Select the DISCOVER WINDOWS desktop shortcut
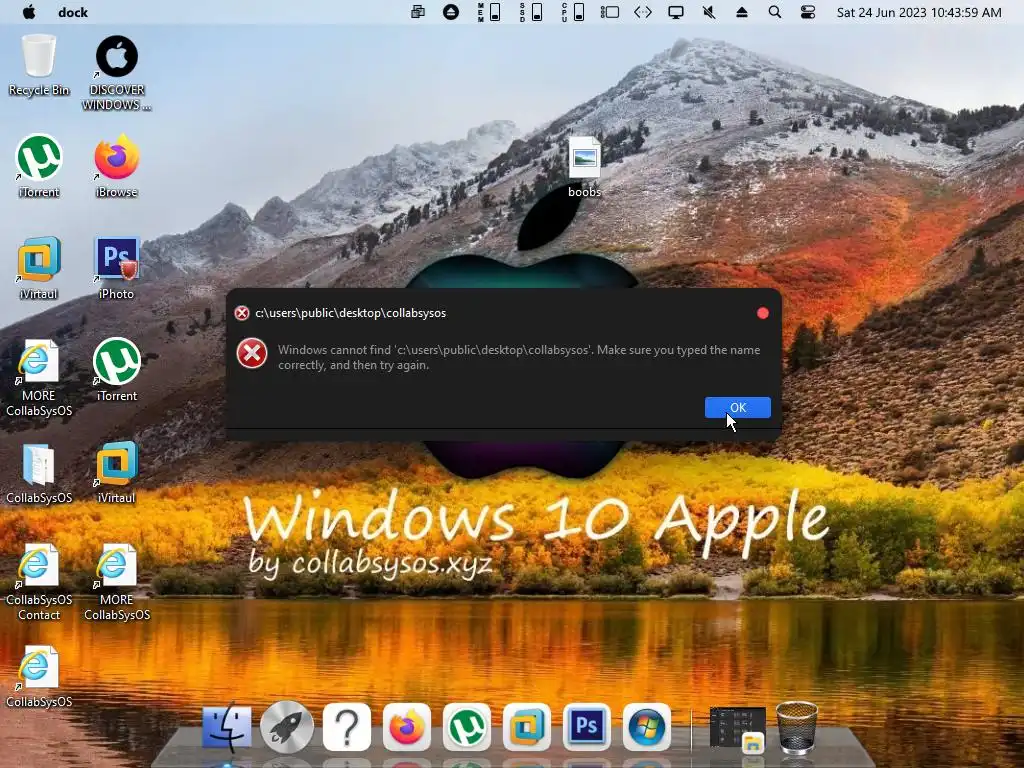Screen dimensions: 1024x768 pyautogui.click(x=116, y=73)
